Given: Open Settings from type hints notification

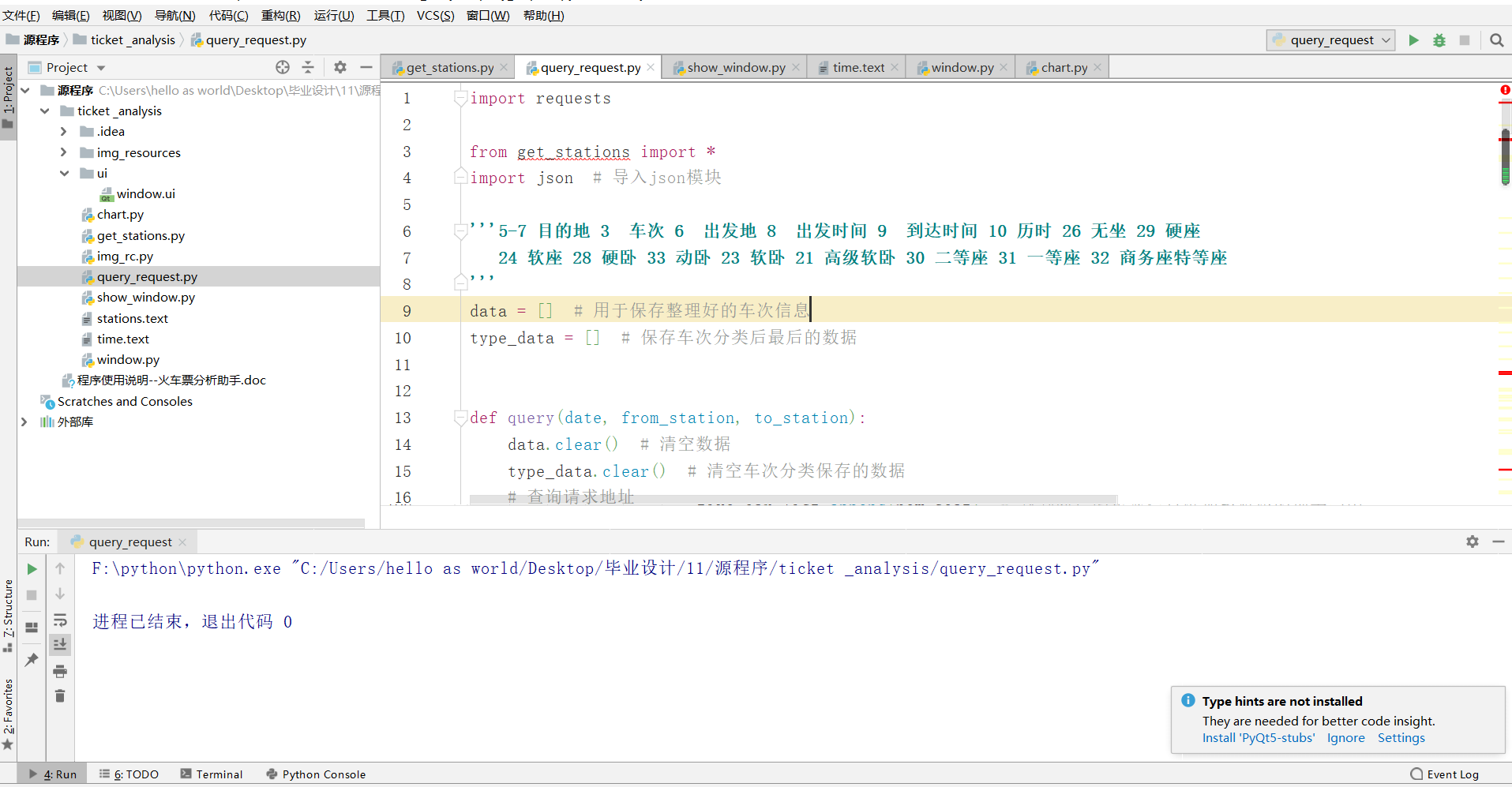Looking at the screenshot, I should tap(1401, 737).
